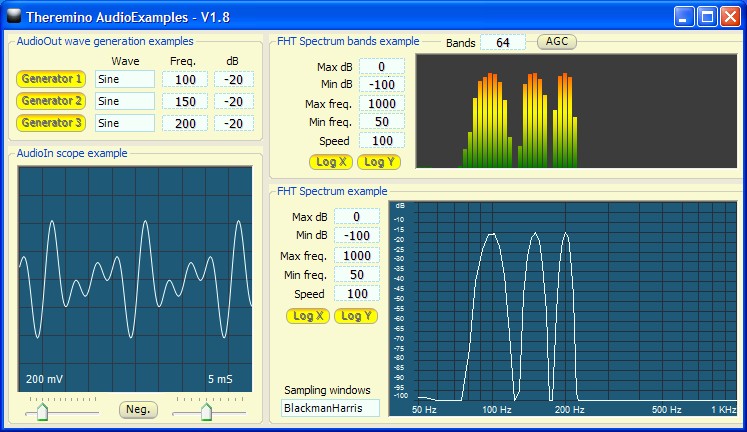Click the Bands value field showing 64
Screen dimensions: 747x432
point(502,42)
